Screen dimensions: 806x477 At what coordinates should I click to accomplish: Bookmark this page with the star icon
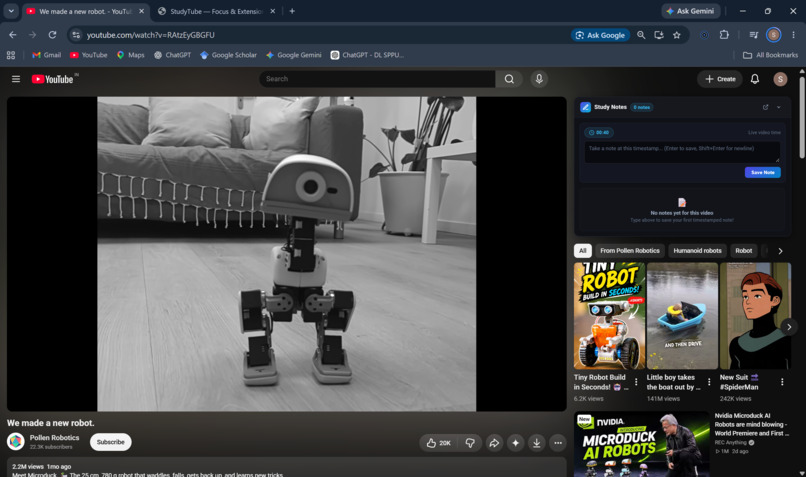coord(676,35)
